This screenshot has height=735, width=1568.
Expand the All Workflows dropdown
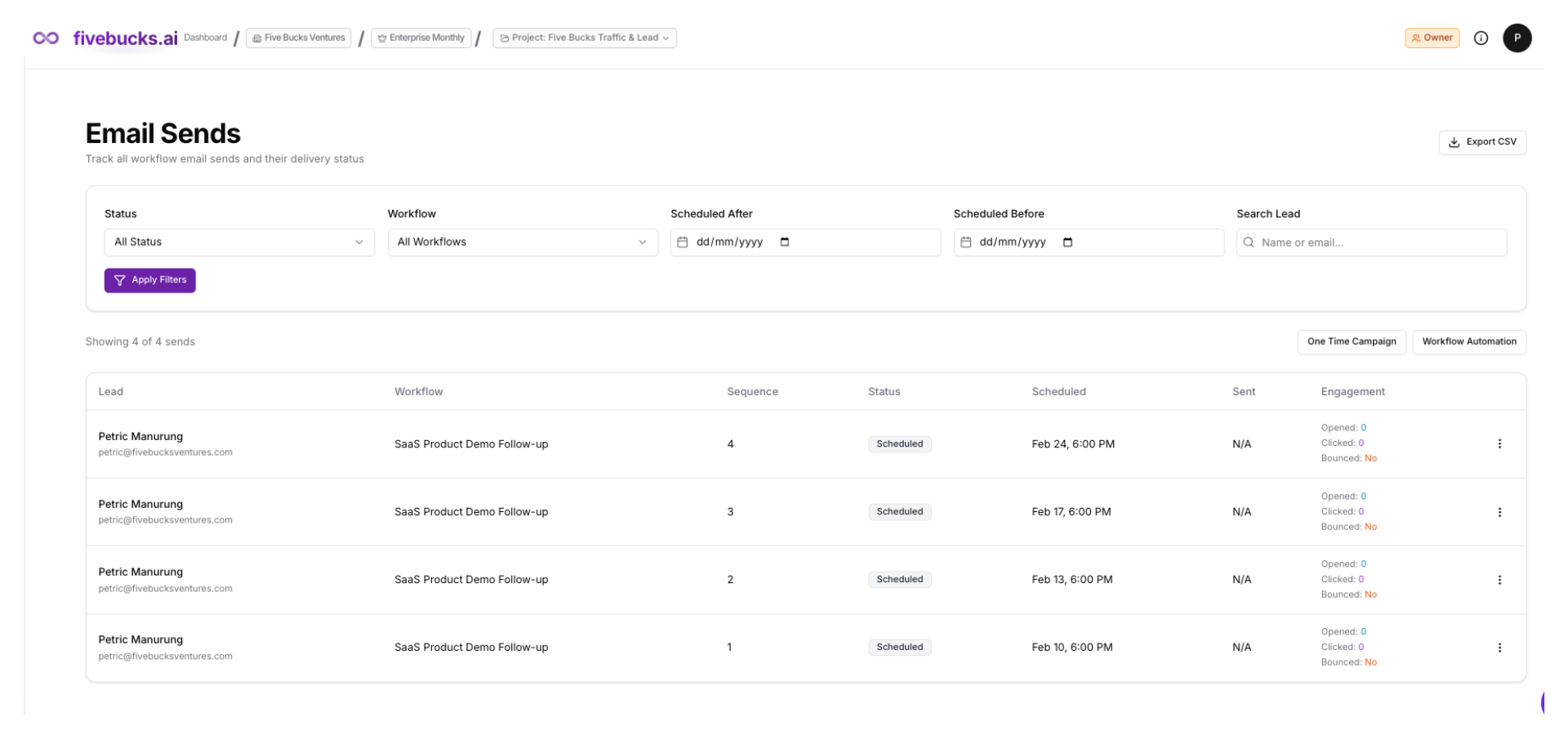[x=523, y=243]
